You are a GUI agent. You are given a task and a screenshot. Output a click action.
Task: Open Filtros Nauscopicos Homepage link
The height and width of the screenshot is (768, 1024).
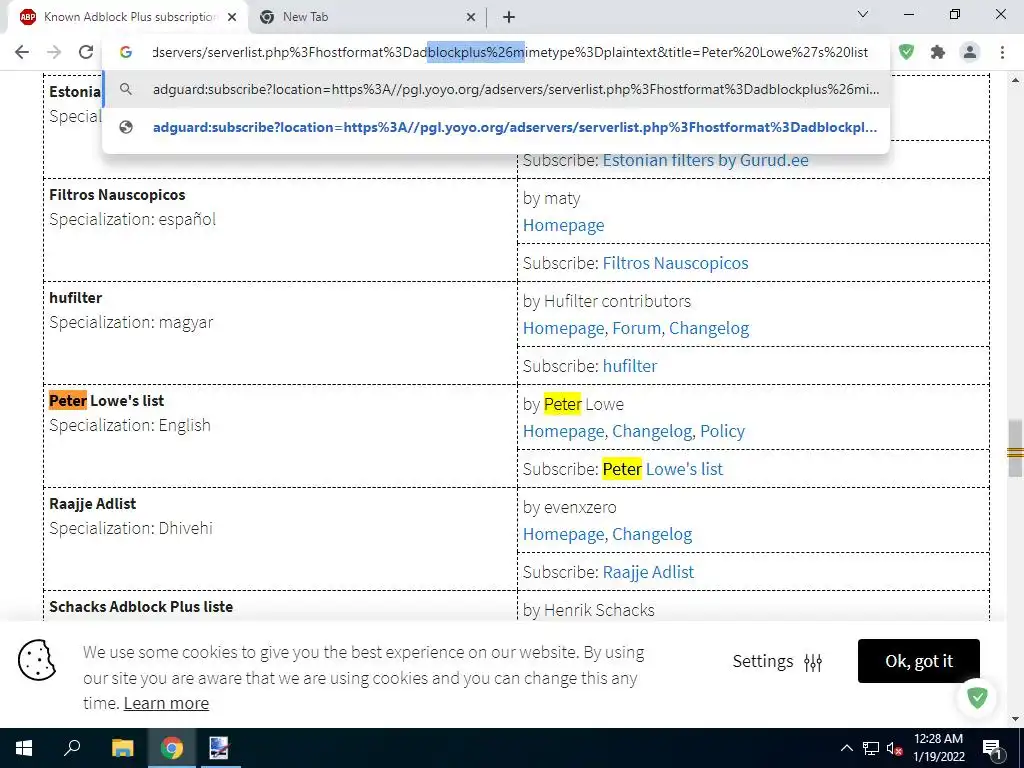click(564, 225)
